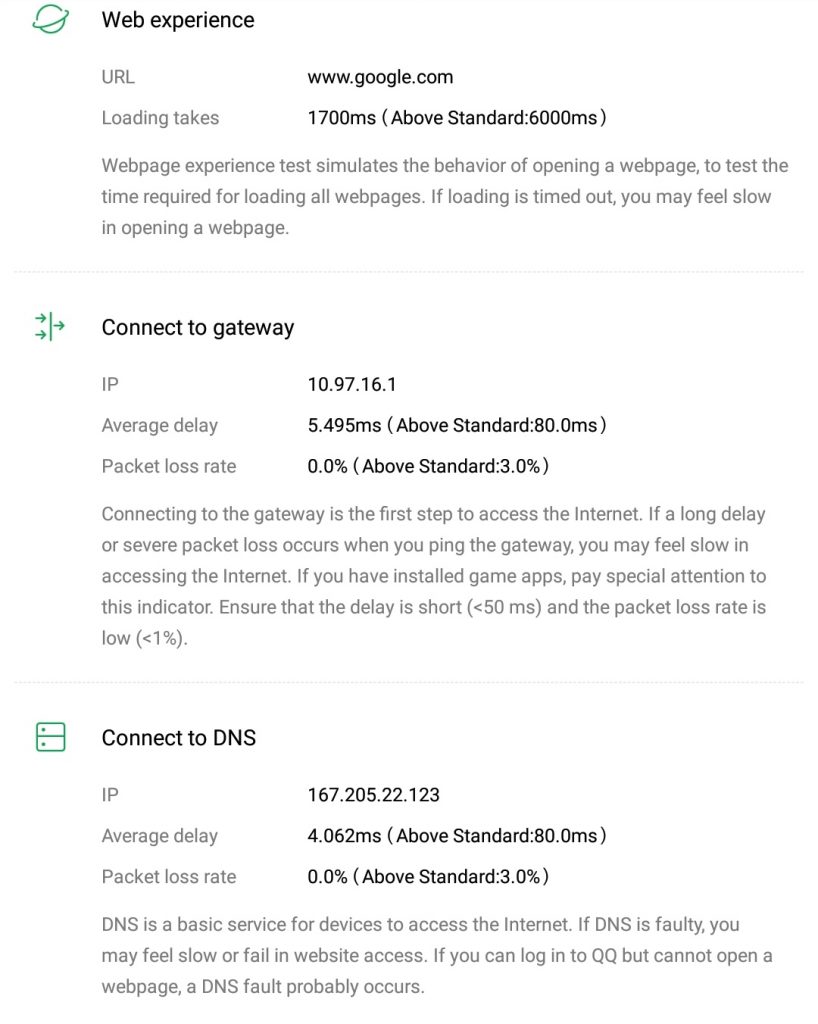818x1024 pixels.
Task: Select the Connect to DNS heading
Action: (x=179, y=738)
